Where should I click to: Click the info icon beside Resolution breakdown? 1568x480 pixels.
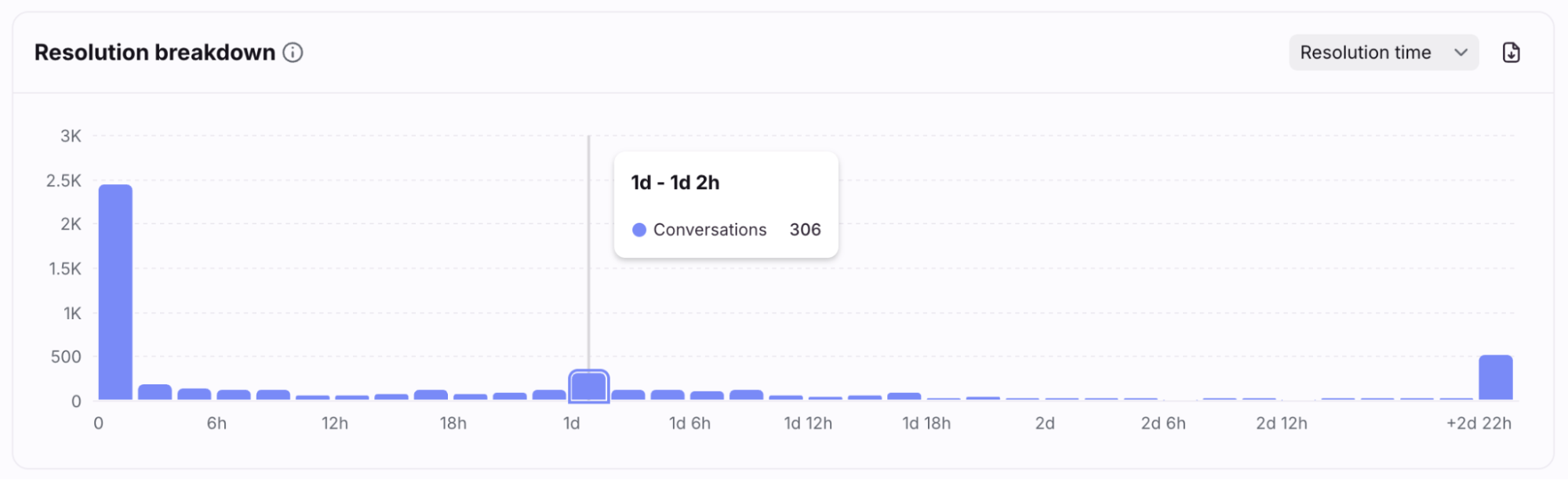(x=293, y=53)
